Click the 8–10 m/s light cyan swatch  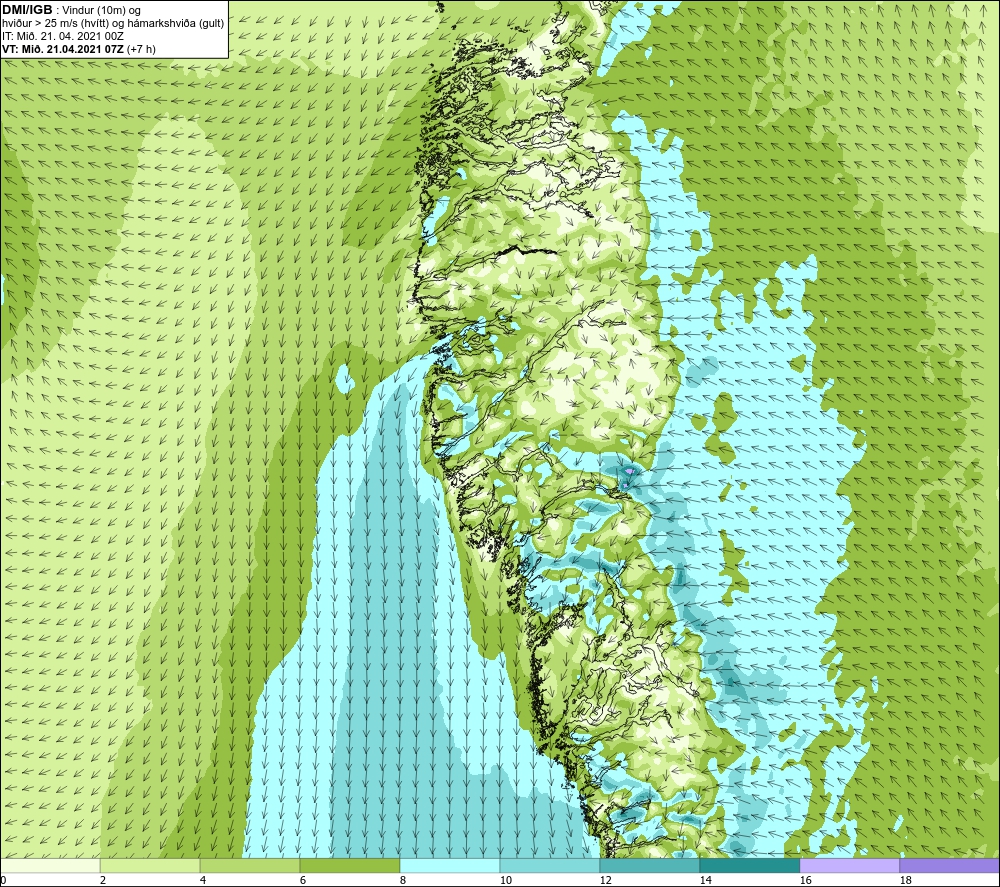450,865
